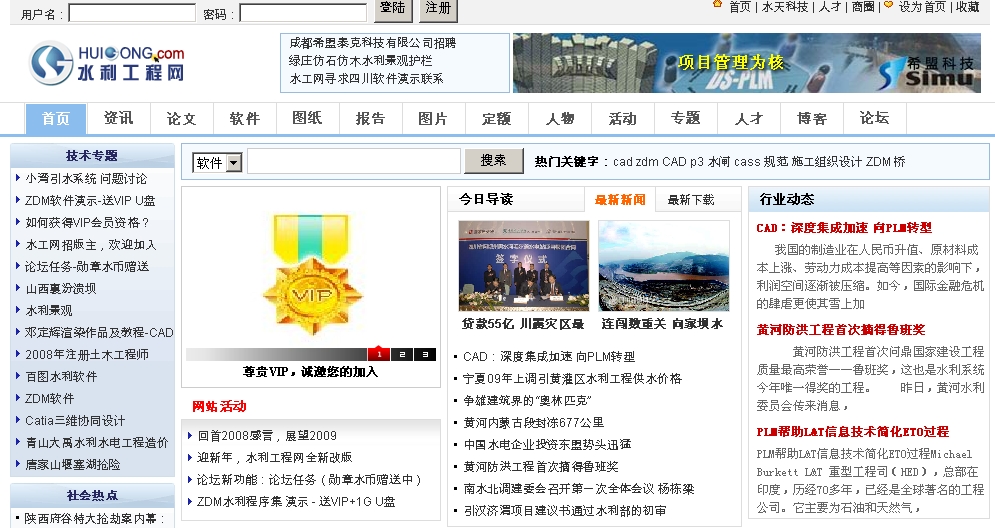Open Catia三维协同设计 topic
The image size is (995, 528).
pyautogui.click(x=75, y=421)
